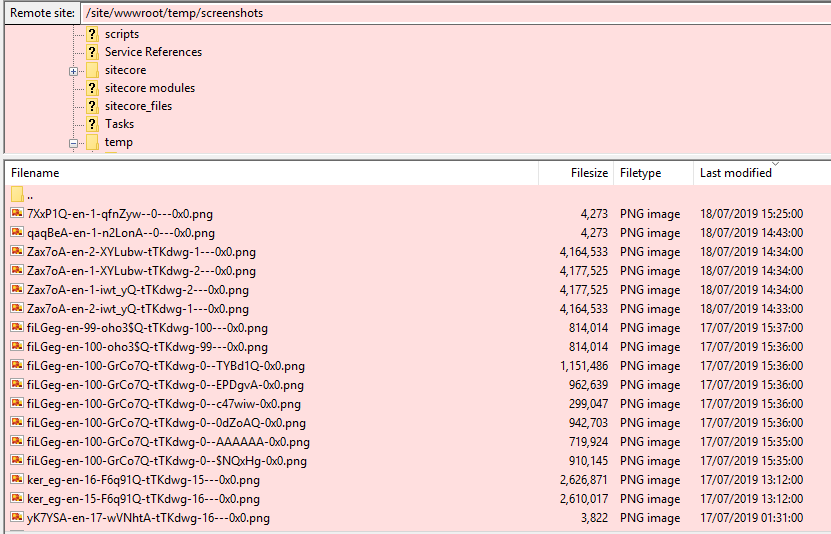
Task: Select Service References in folder tree
Action: coord(153,52)
